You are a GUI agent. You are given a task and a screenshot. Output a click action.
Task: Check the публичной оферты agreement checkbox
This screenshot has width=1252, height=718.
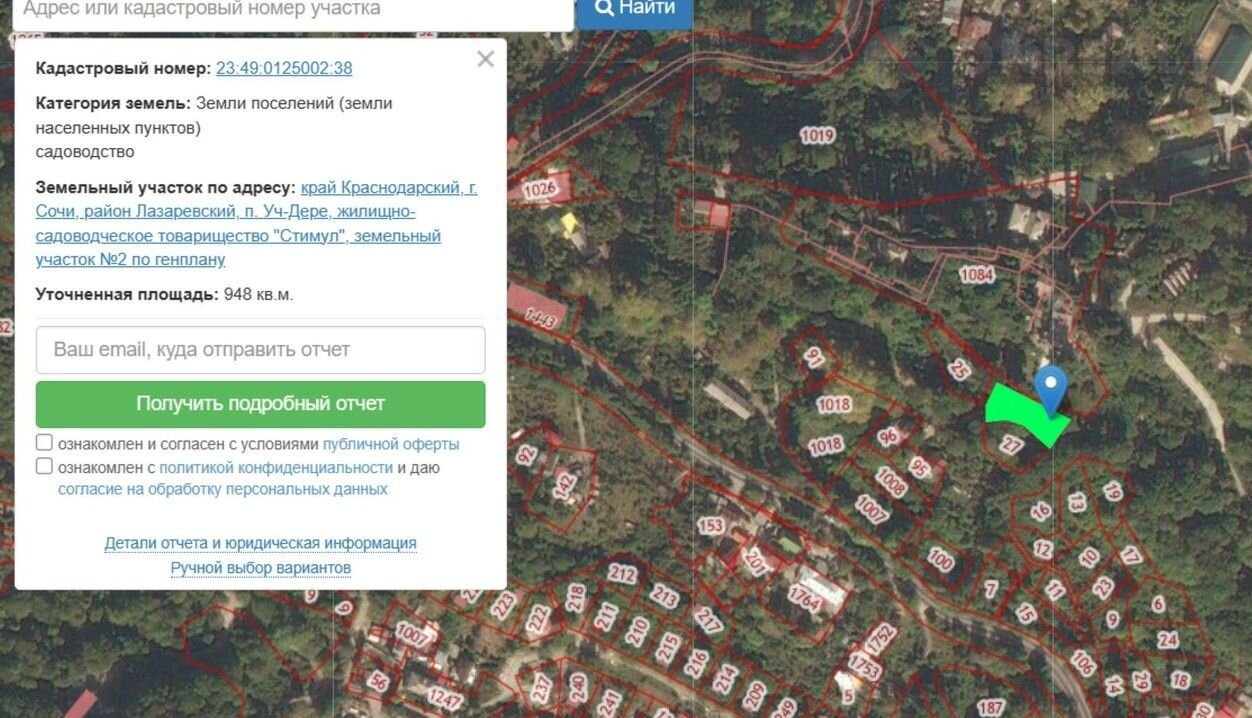point(44,443)
